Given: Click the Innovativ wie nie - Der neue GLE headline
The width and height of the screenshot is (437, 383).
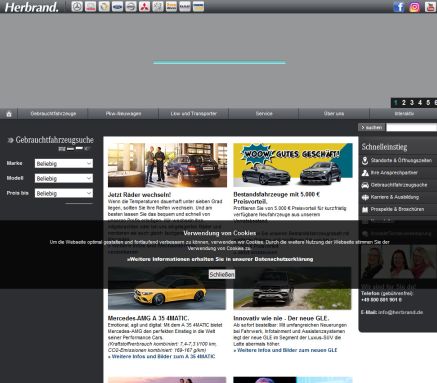Looking at the screenshot, I should pos(281,318).
